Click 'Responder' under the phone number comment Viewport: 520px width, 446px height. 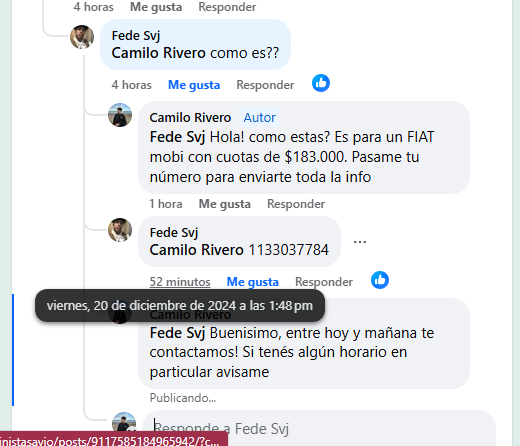pos(324,282)
